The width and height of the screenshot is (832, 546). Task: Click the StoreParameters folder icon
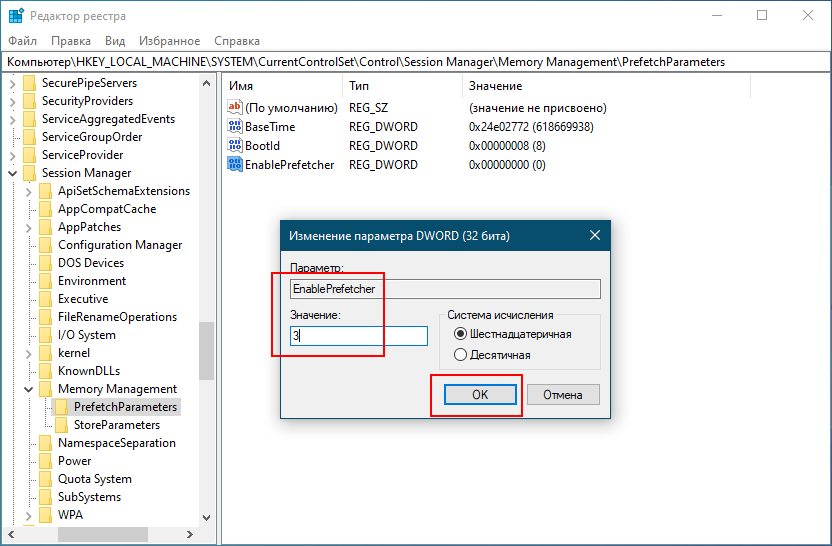point(62,425)
